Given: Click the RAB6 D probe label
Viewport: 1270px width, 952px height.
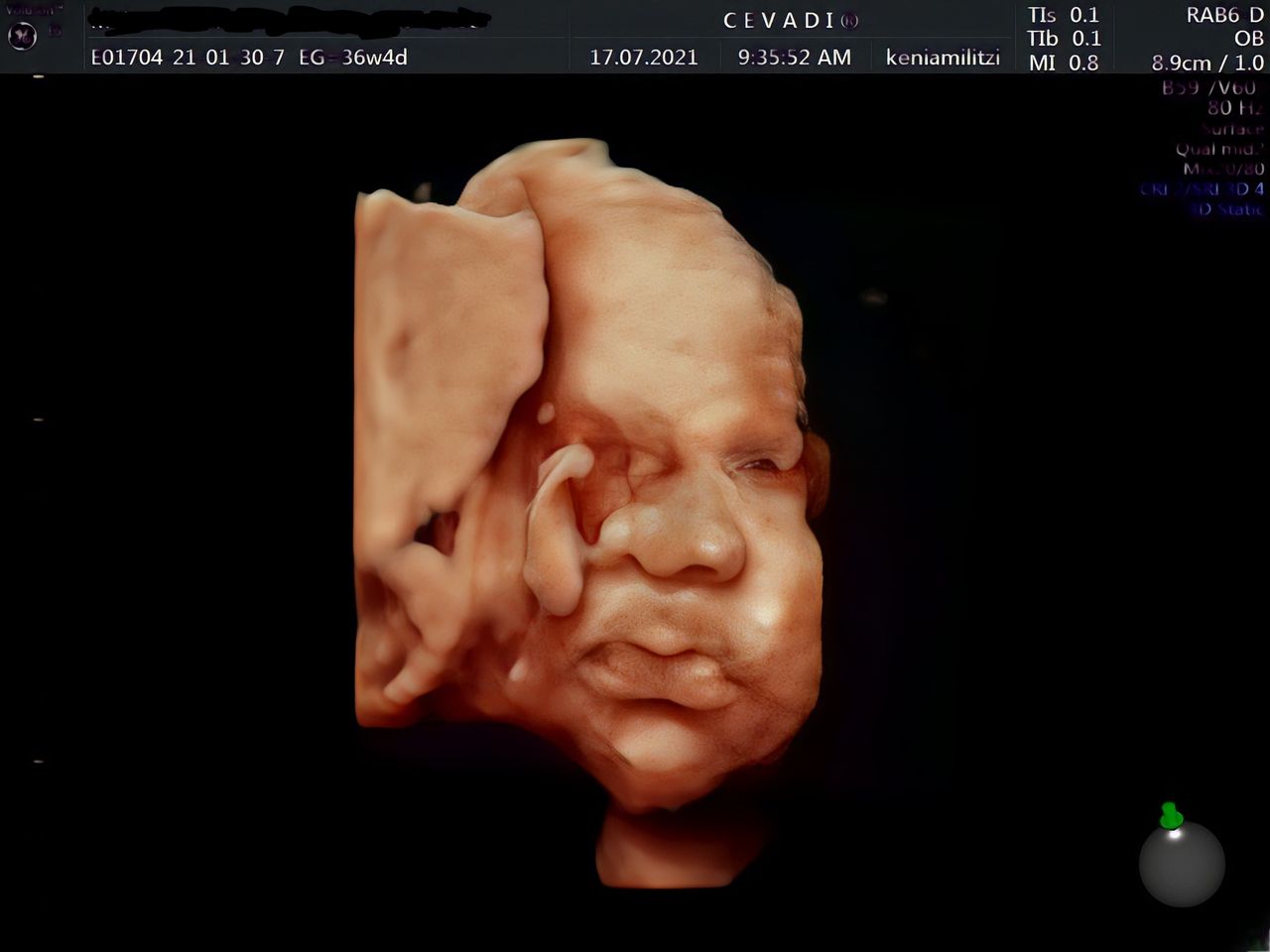Looking at the screenshot, I should point(1224,15).
